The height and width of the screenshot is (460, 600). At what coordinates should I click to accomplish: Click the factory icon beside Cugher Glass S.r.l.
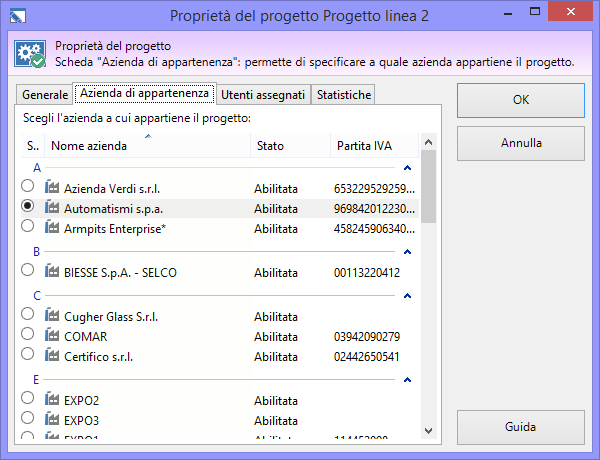52,315
